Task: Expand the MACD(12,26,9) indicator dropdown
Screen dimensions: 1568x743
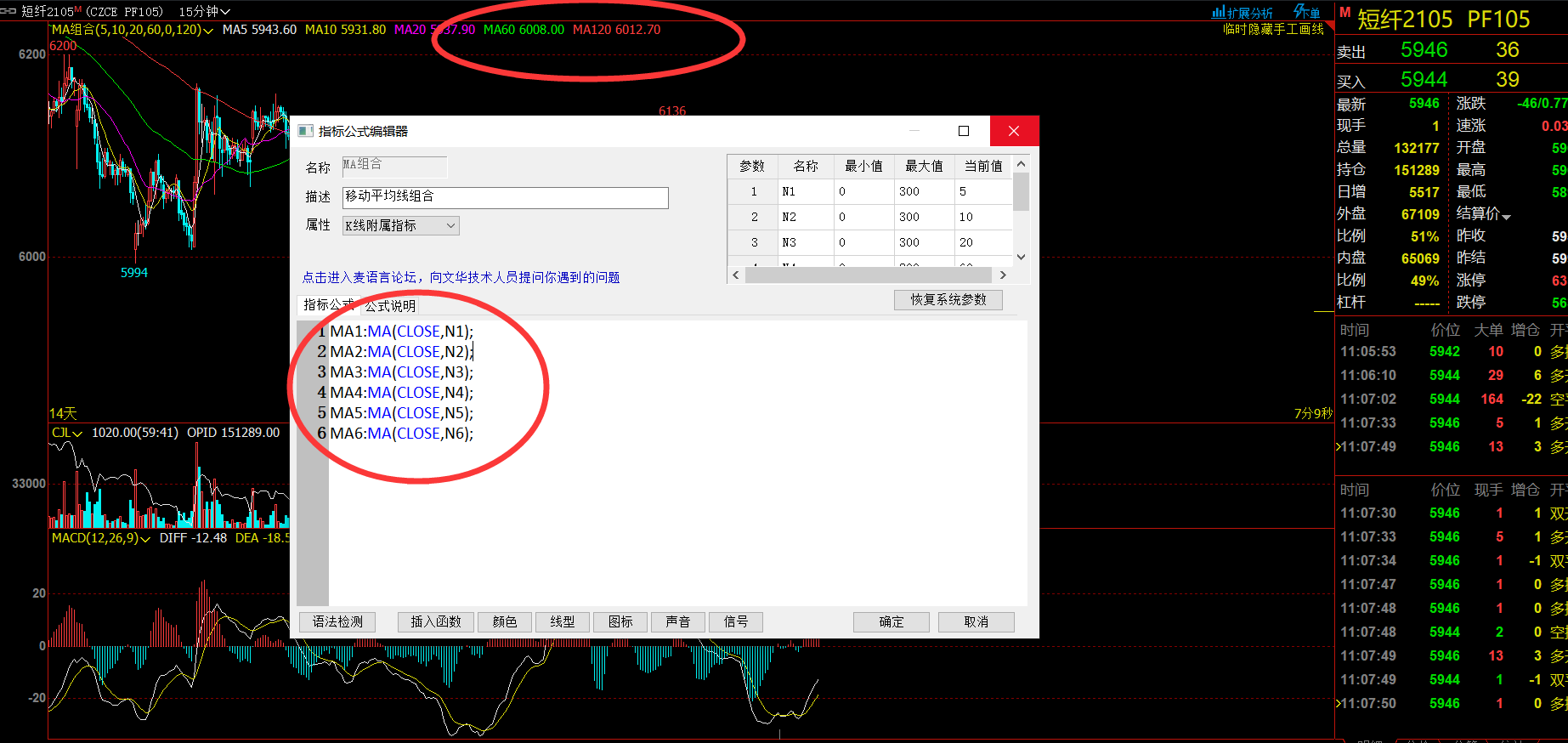Action: (145, 538)
